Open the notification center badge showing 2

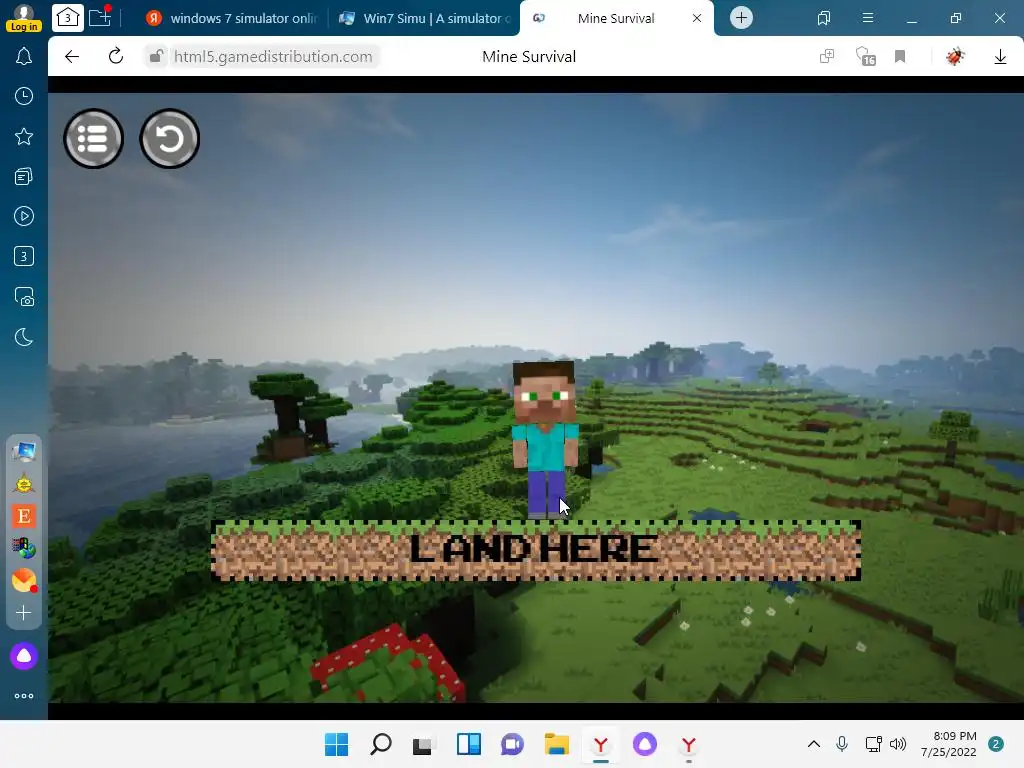[x=996, y=744]
